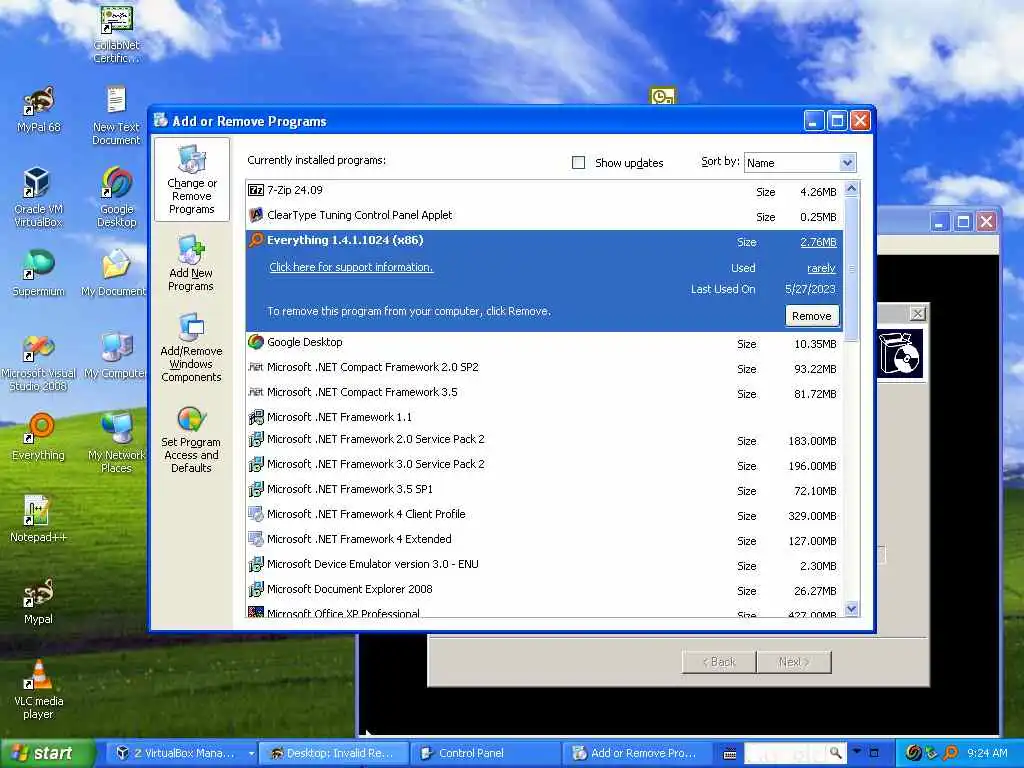Click the 7-Zip 24.09 program icon
Screen dimensions: 1024x768
[256, 190]
